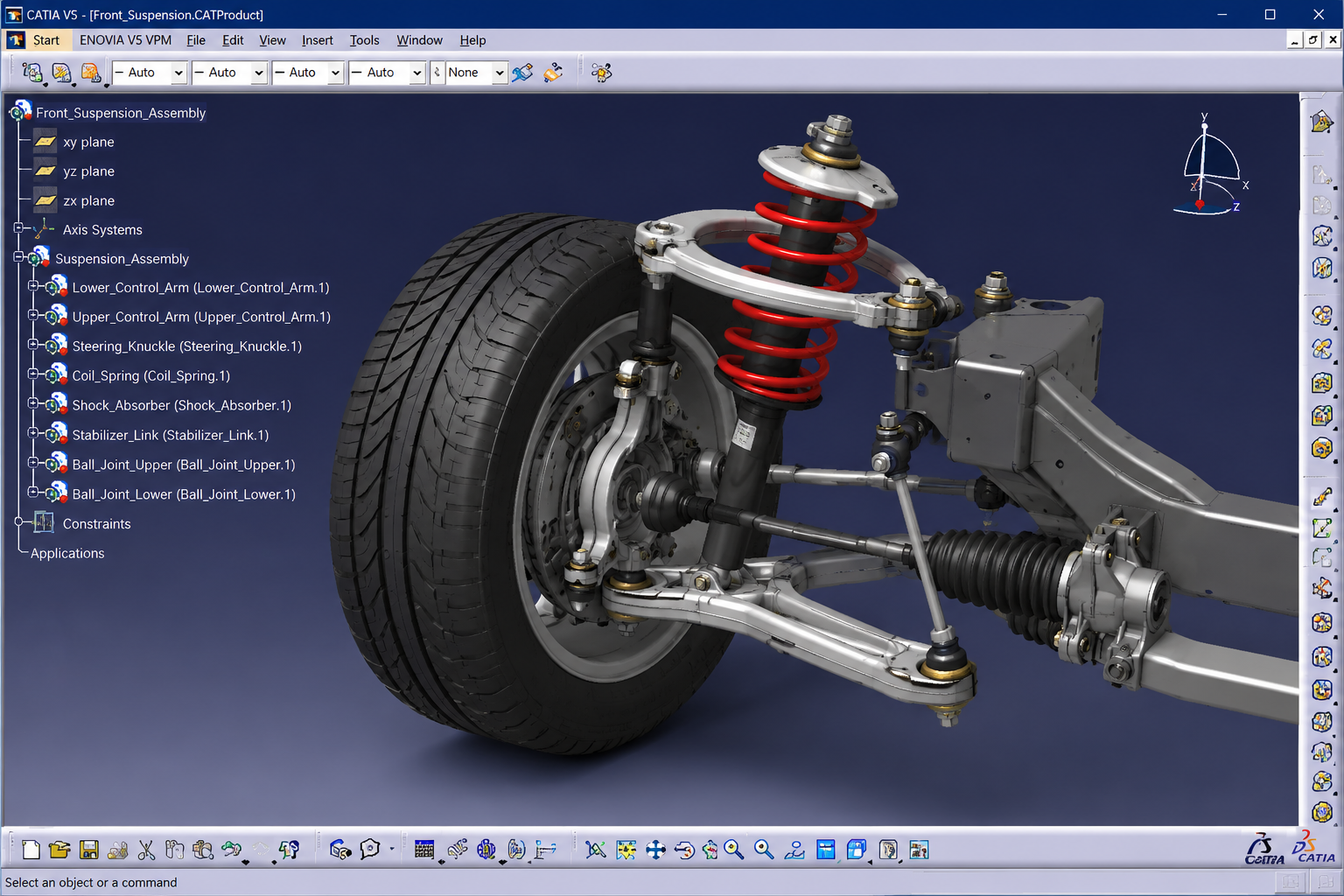Click the Measure Between icon
This screenshot has height=896, width=1344.
pos(545,850)
